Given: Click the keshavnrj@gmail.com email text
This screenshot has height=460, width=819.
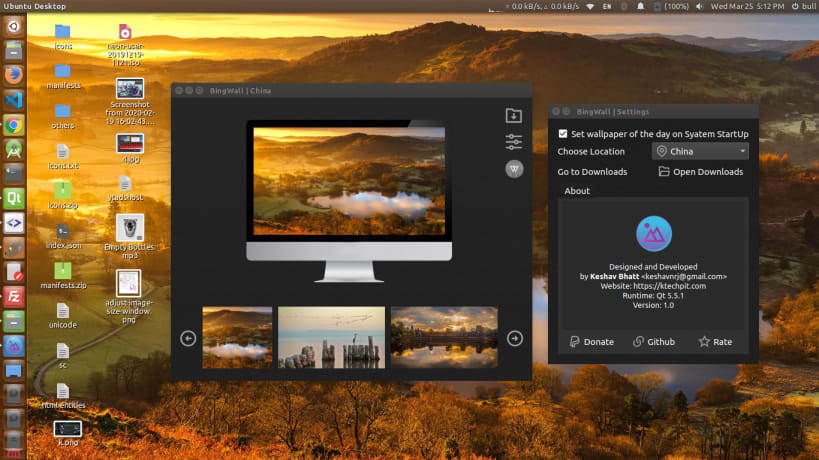Looking at the screenshot, I should point(684,277).
